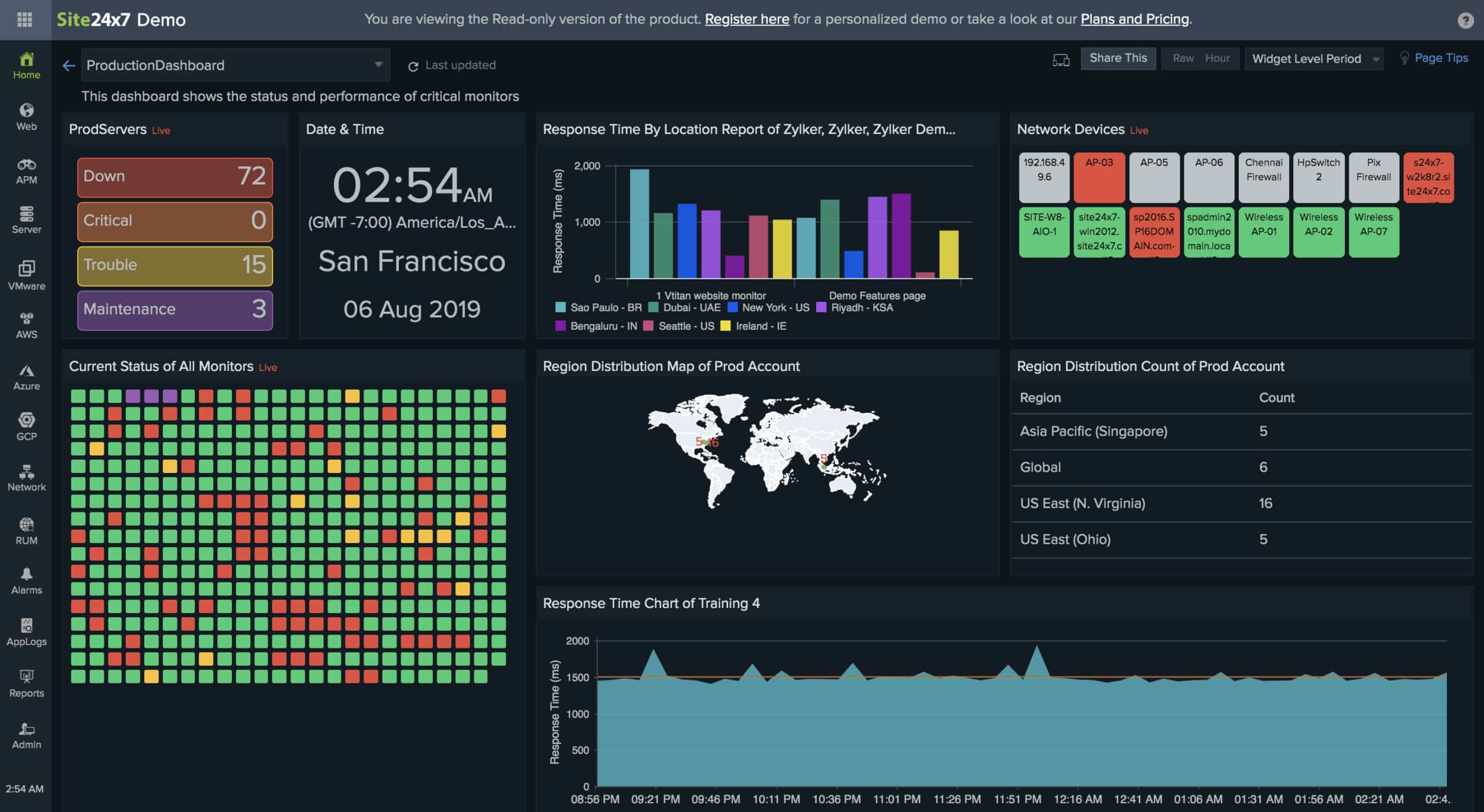Open the apps grid icon in top-left corner
This screenshot has width=1484, height=812.
(x=24, y=19)
